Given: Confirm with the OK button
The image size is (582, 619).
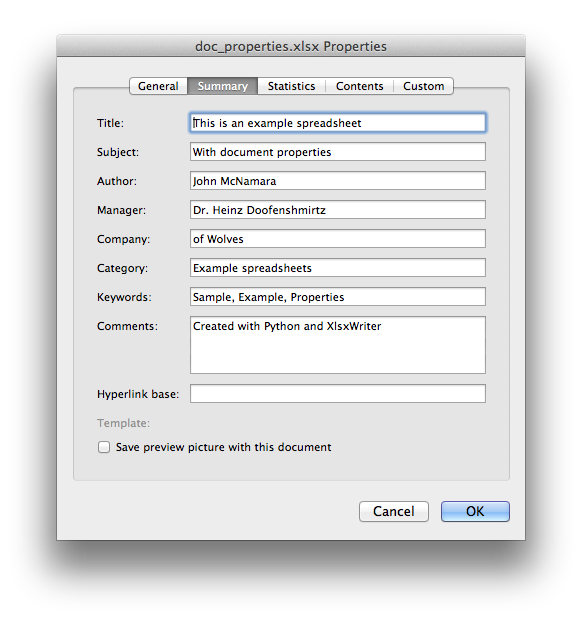Looking at the screenshot, I should (x=475, y=512).
